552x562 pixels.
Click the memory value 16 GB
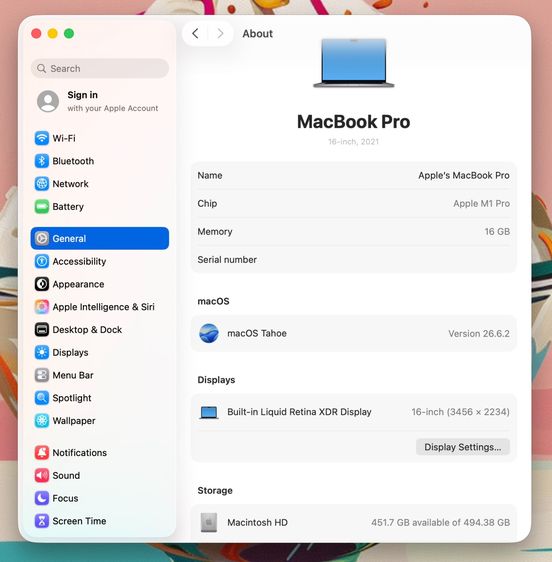tap(497, 232)
